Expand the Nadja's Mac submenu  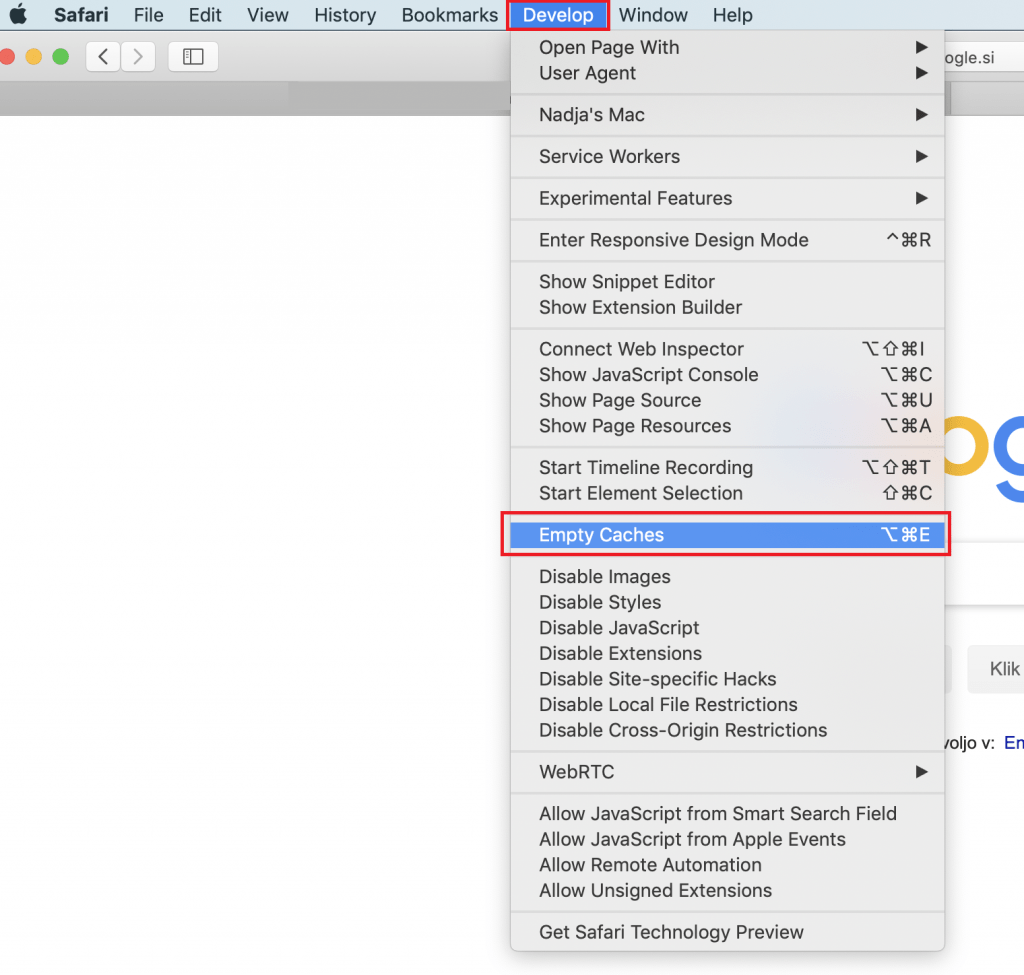tap(728, 115)
